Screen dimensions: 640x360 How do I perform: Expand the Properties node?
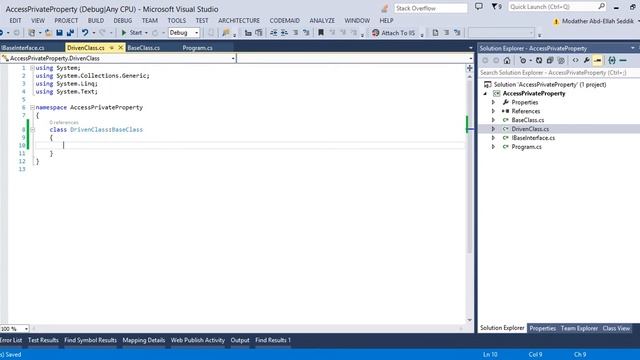tap(493, 102)
